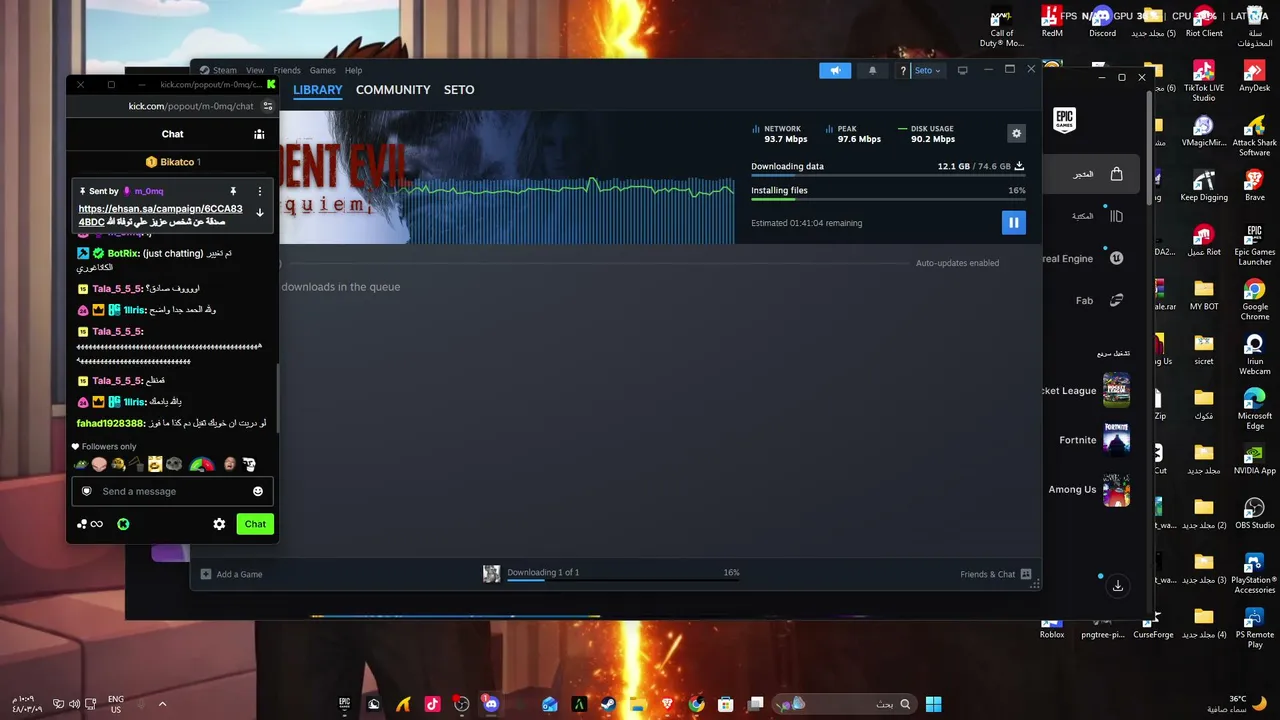Go to the Steam LIBRARY tab
This screenshot has width=1280, height=720.
[x=318, y=90]
